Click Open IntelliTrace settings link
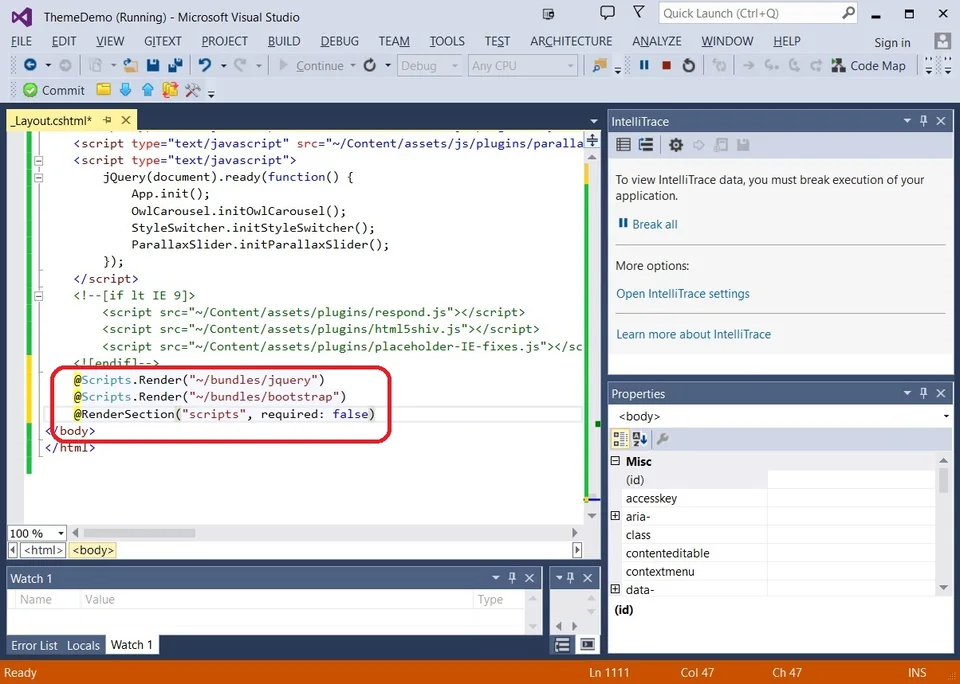The height and width of the screenshot is (684, 960). [x=683, y=293]
